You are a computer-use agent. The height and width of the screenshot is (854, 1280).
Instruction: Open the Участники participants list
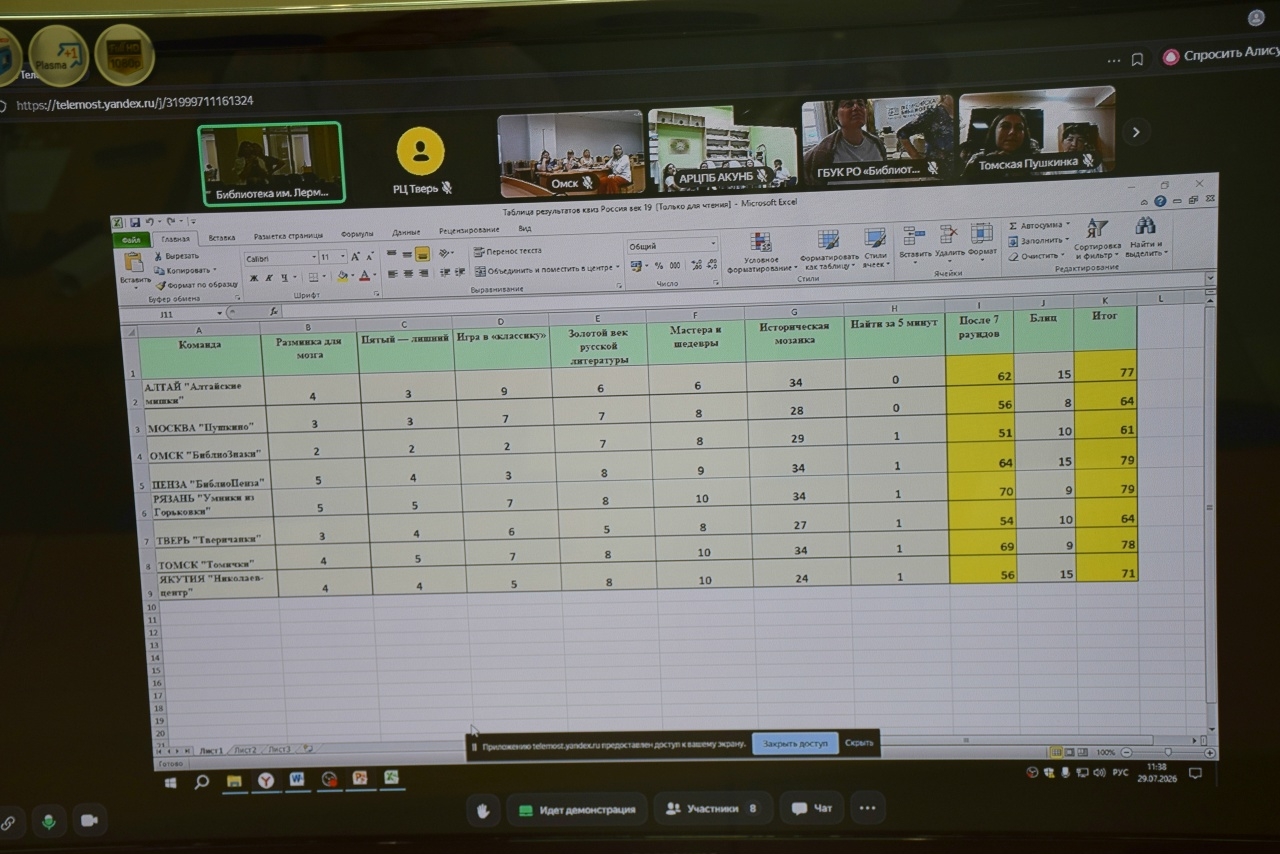click(x=713, y=809)
